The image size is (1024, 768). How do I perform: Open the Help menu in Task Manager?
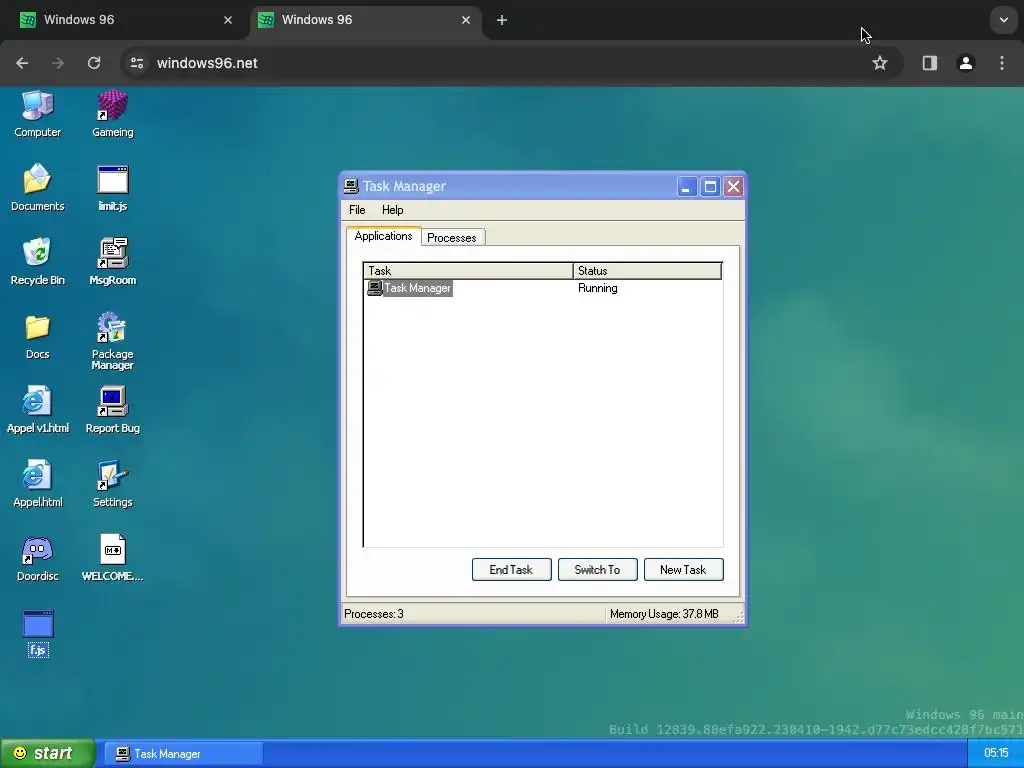(392, 210)
